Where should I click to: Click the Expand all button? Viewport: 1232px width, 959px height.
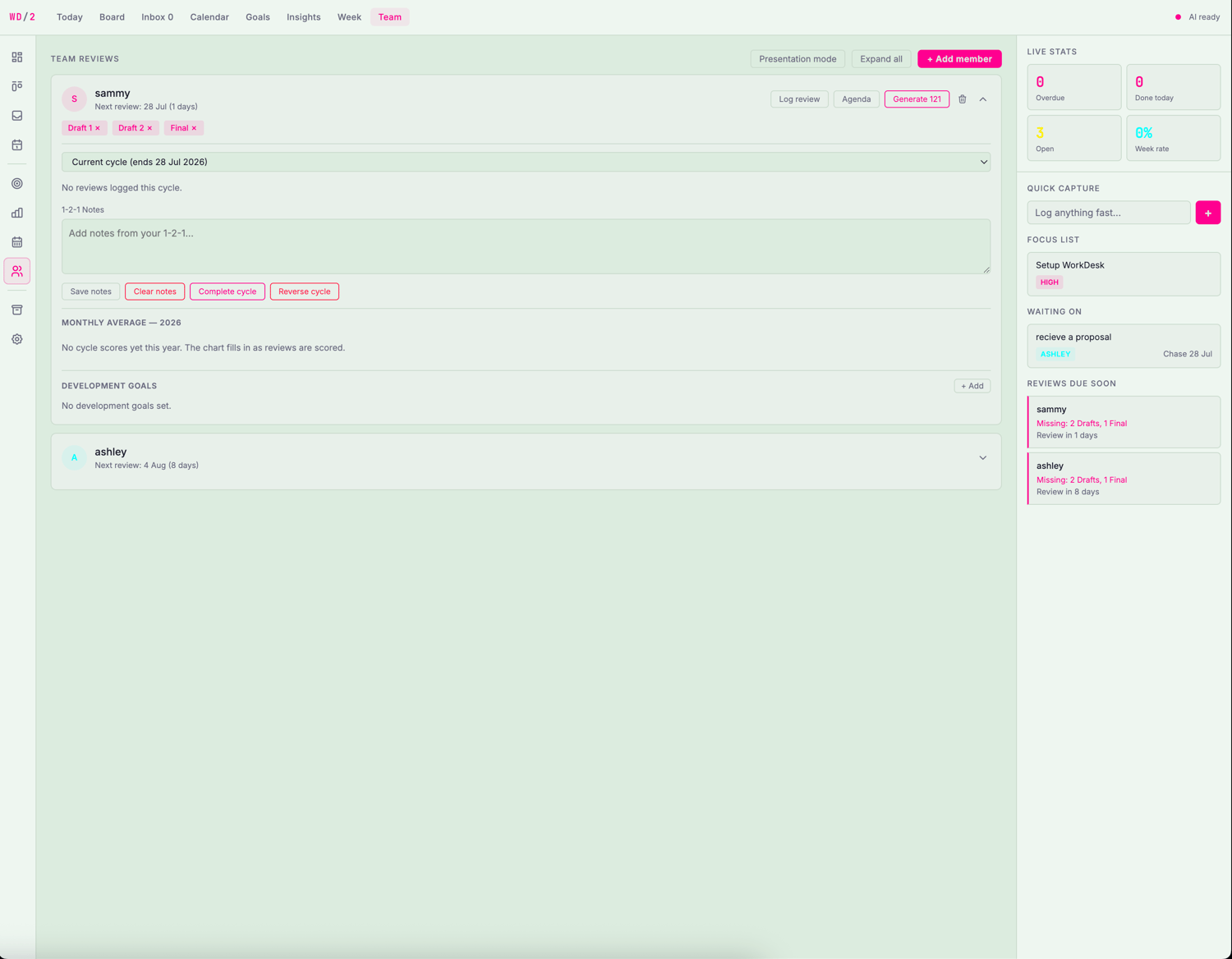point(881,59)
